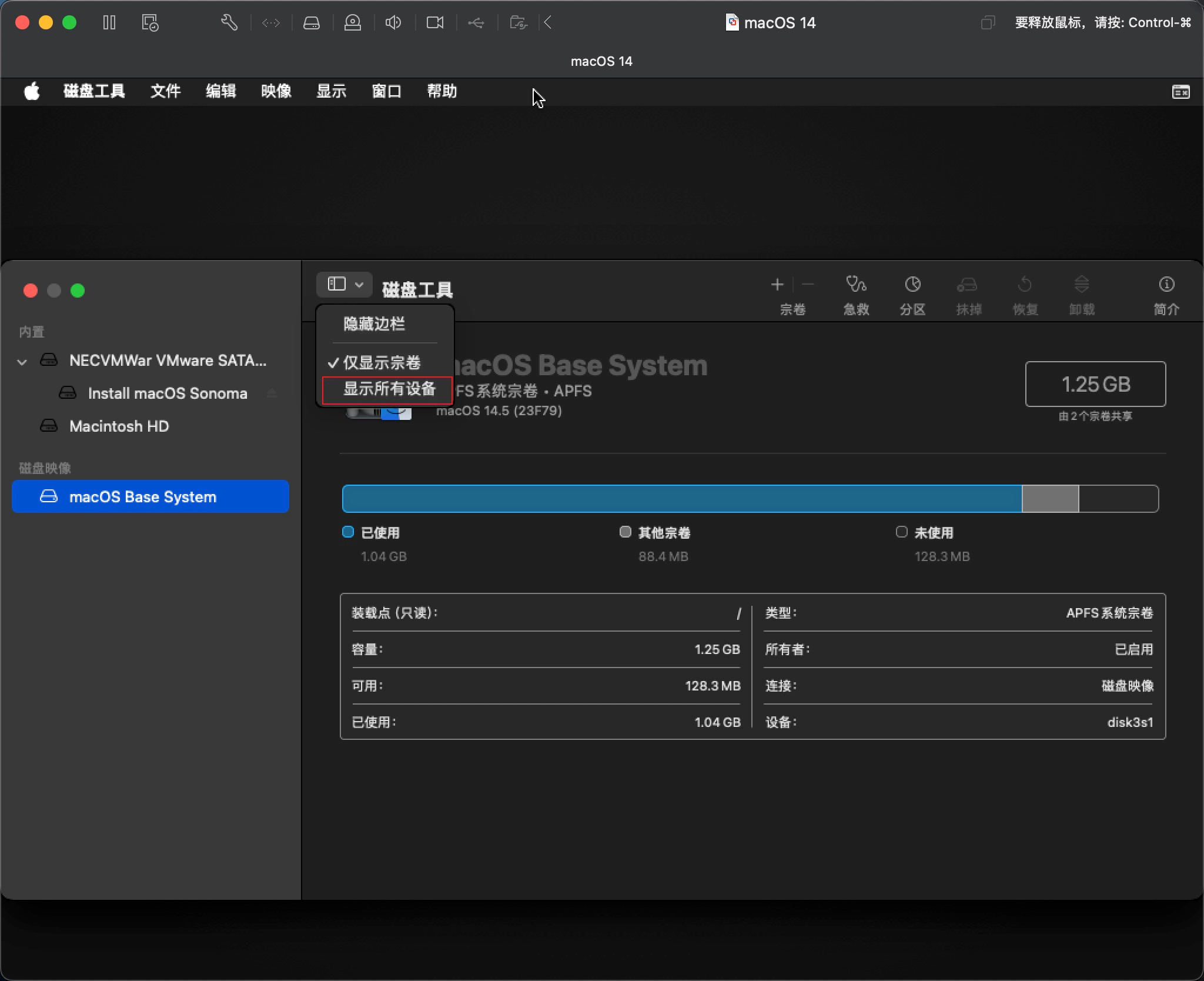This screenshot has height=981, width=1204.
Task: Click the 已使用 legend swatch
Action: click(348, 532)
